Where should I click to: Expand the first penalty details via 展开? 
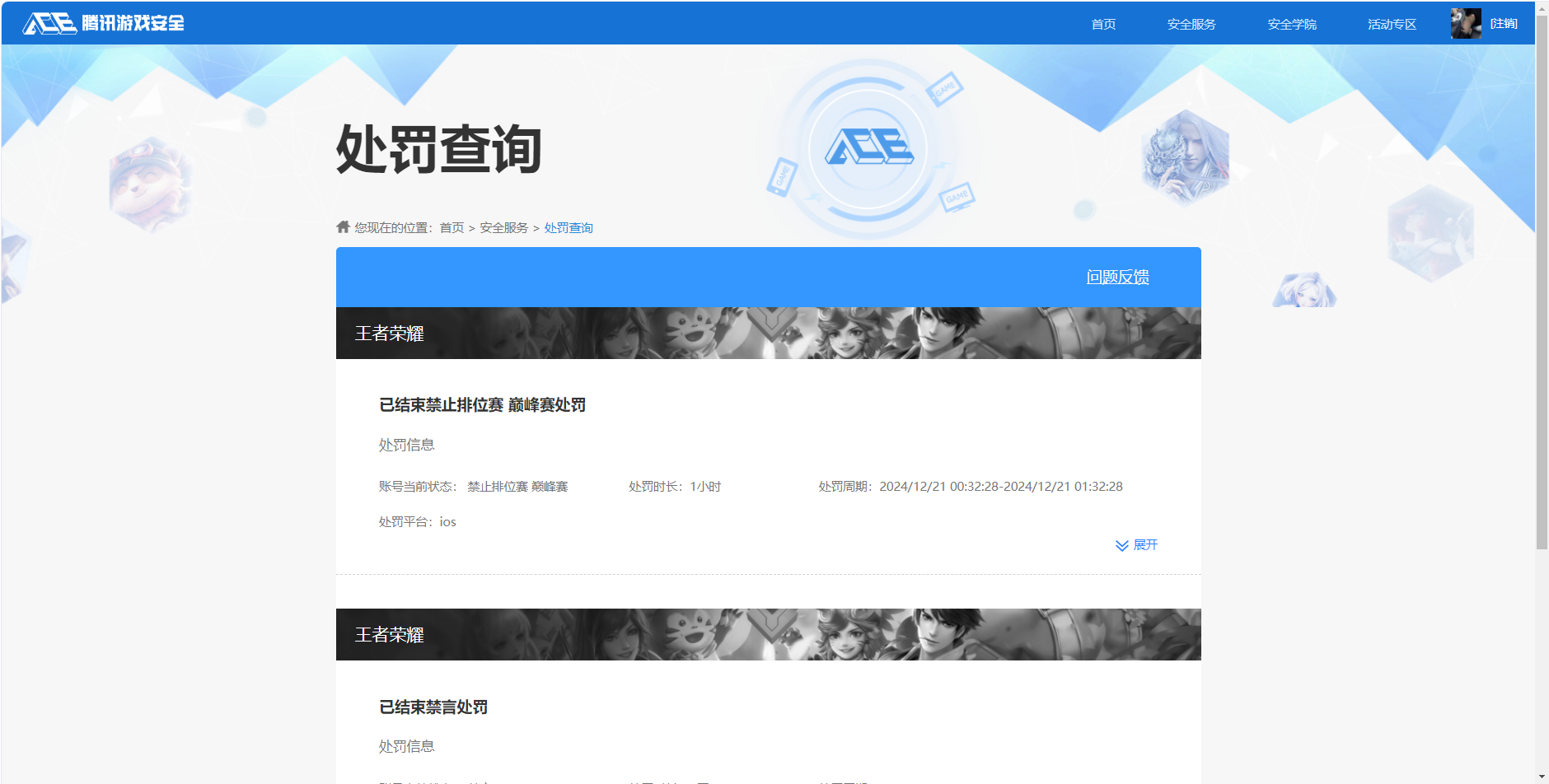1144,544
